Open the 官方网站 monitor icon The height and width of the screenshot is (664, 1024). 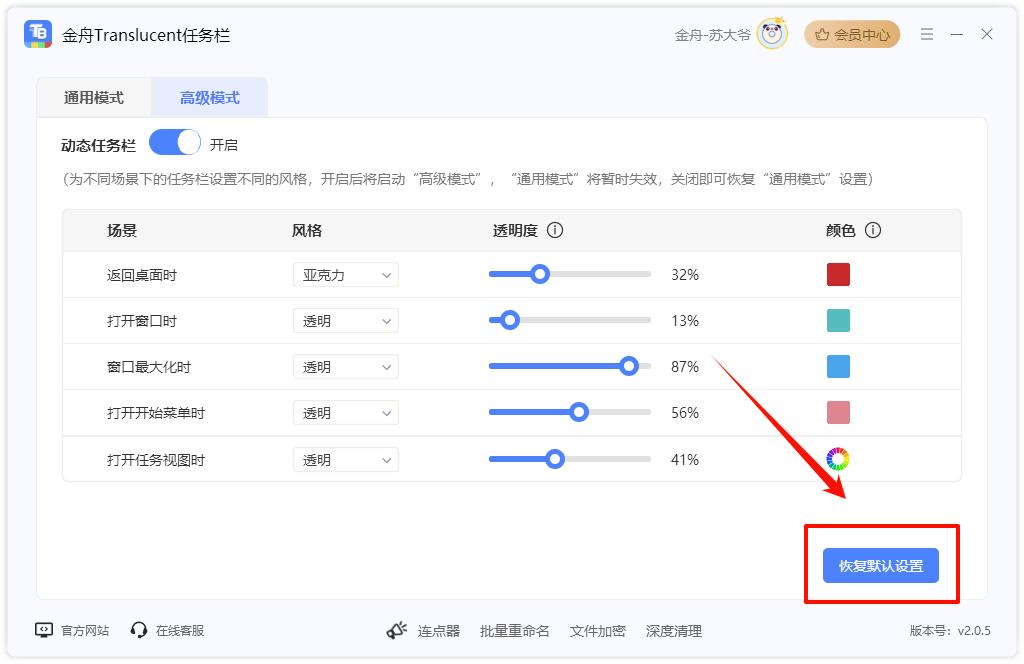click(44, 630)
